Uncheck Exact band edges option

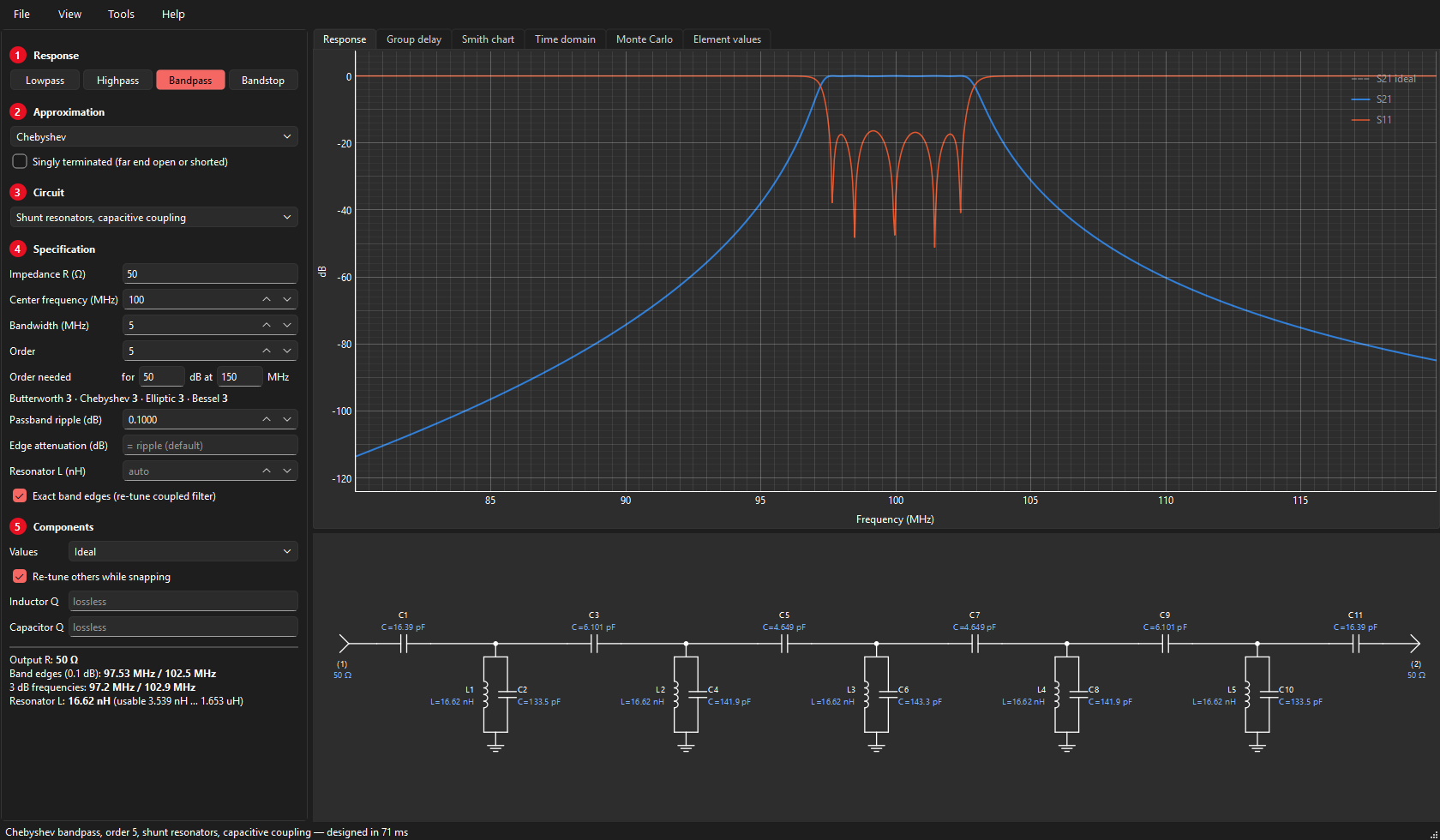pyautogui.click(x=20, y=495)
